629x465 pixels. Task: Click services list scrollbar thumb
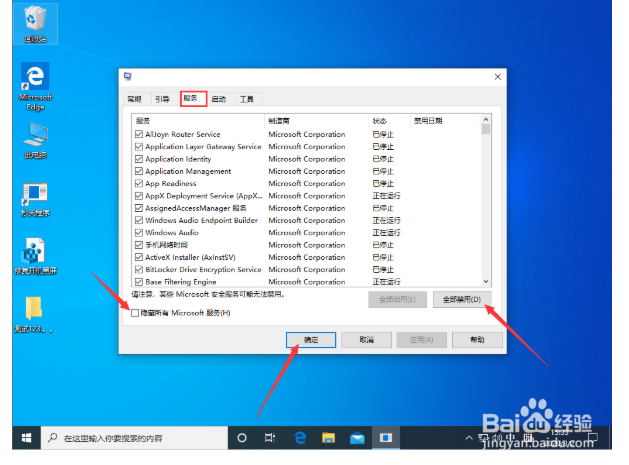[486, 129]
